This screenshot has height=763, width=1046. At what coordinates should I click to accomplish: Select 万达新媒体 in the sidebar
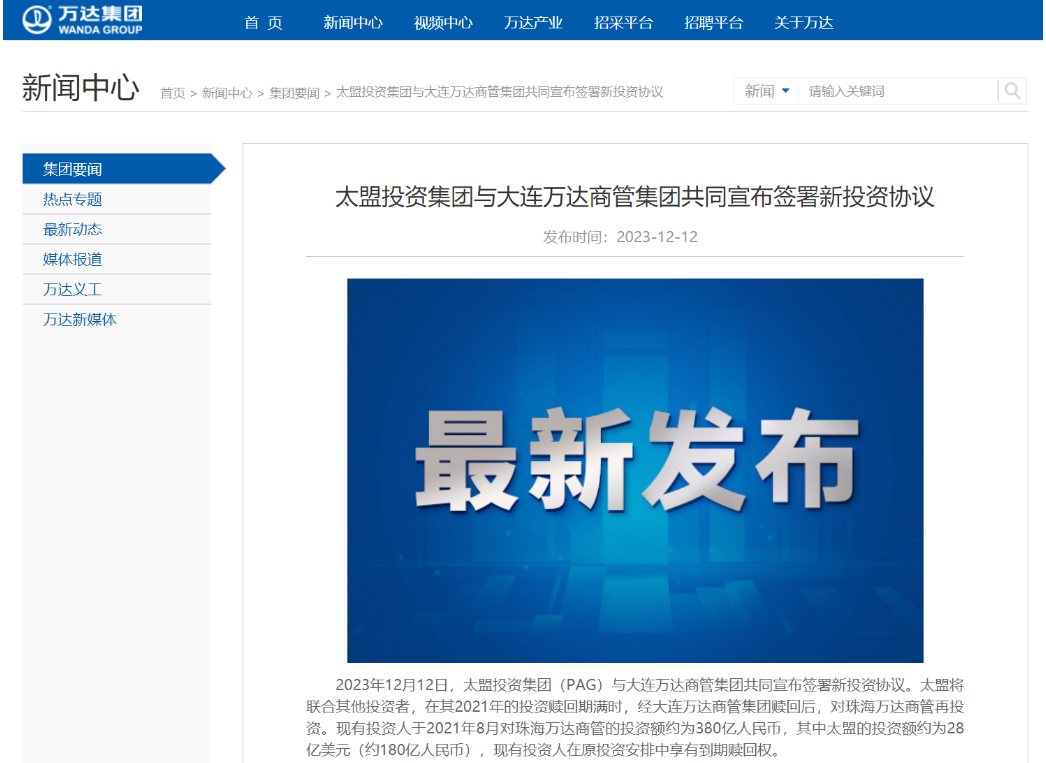pos(117,319)
